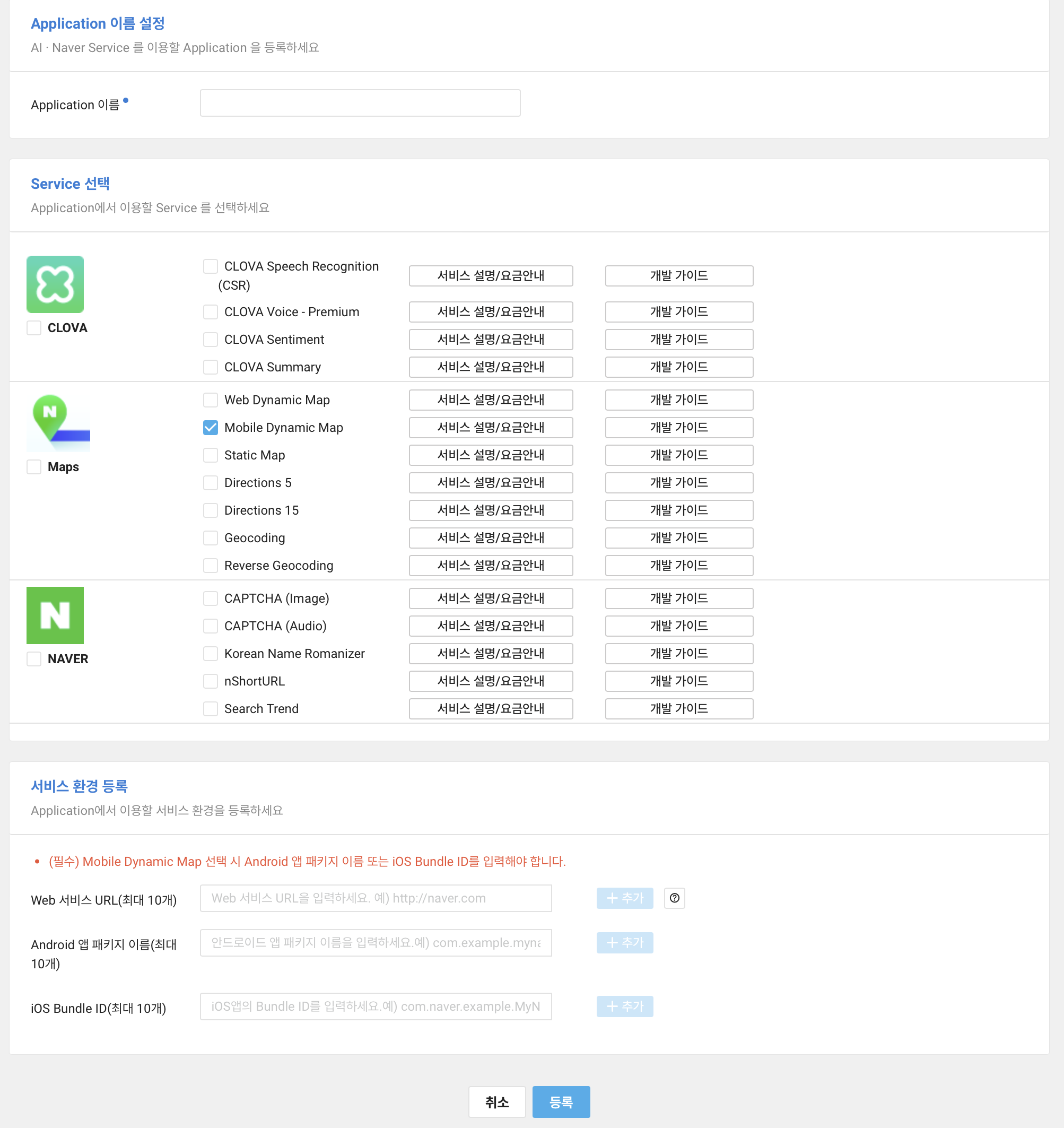
Task: Uncheck Mobile Dynamic Map checkbox
Action: [211, 427]
